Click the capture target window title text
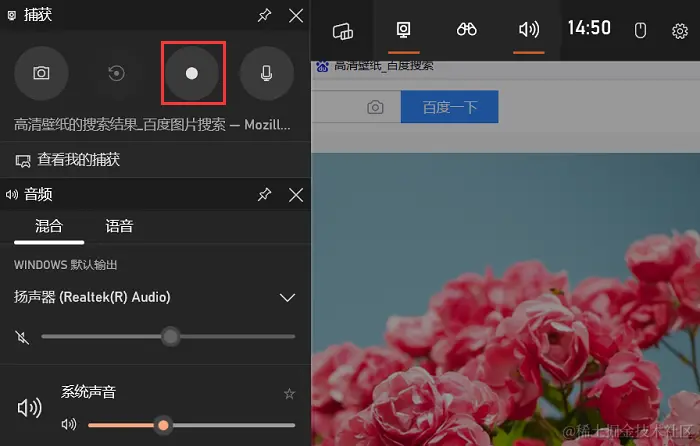 (152, 125)
